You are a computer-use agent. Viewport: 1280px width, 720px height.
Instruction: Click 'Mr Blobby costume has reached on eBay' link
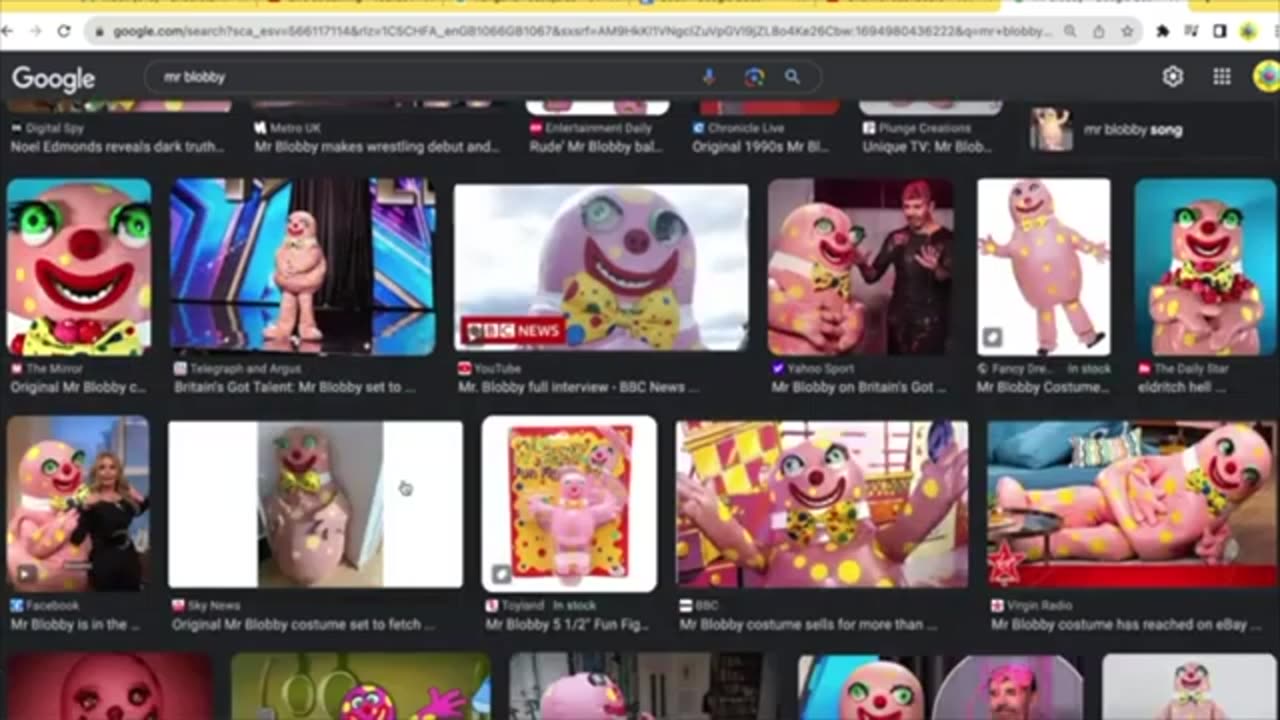[1126, 625]
